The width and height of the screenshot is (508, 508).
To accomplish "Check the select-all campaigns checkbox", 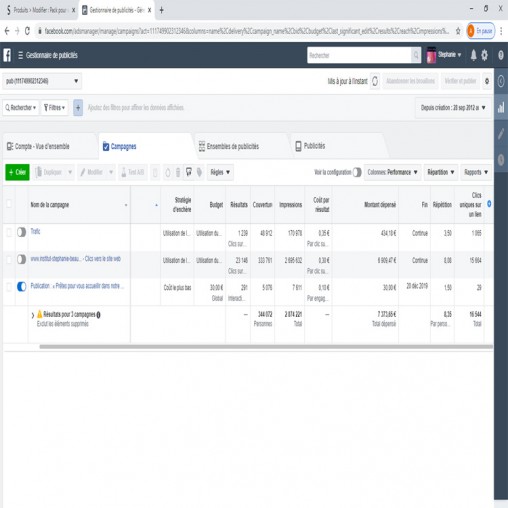I will [x=9, y=204].
